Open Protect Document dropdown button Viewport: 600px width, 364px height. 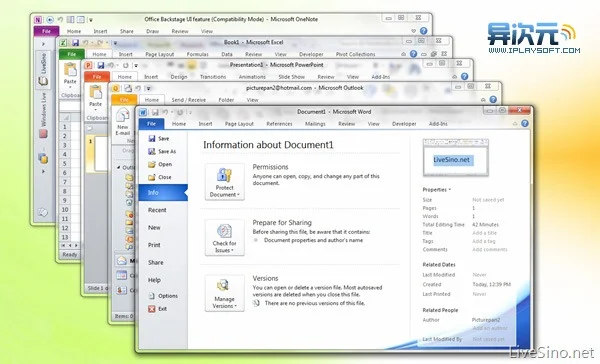coord(225,182)
